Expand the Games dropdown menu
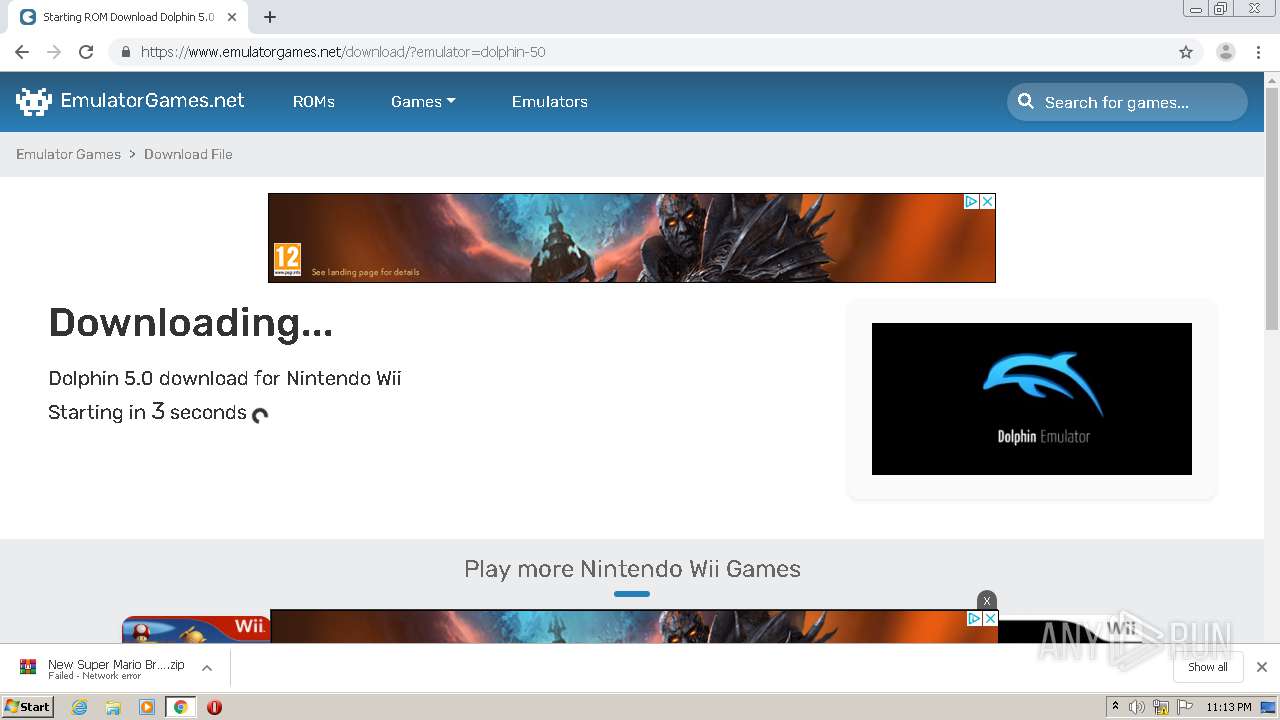The width and height of the screenshot is (1280, 720). (x=423, y=102)
